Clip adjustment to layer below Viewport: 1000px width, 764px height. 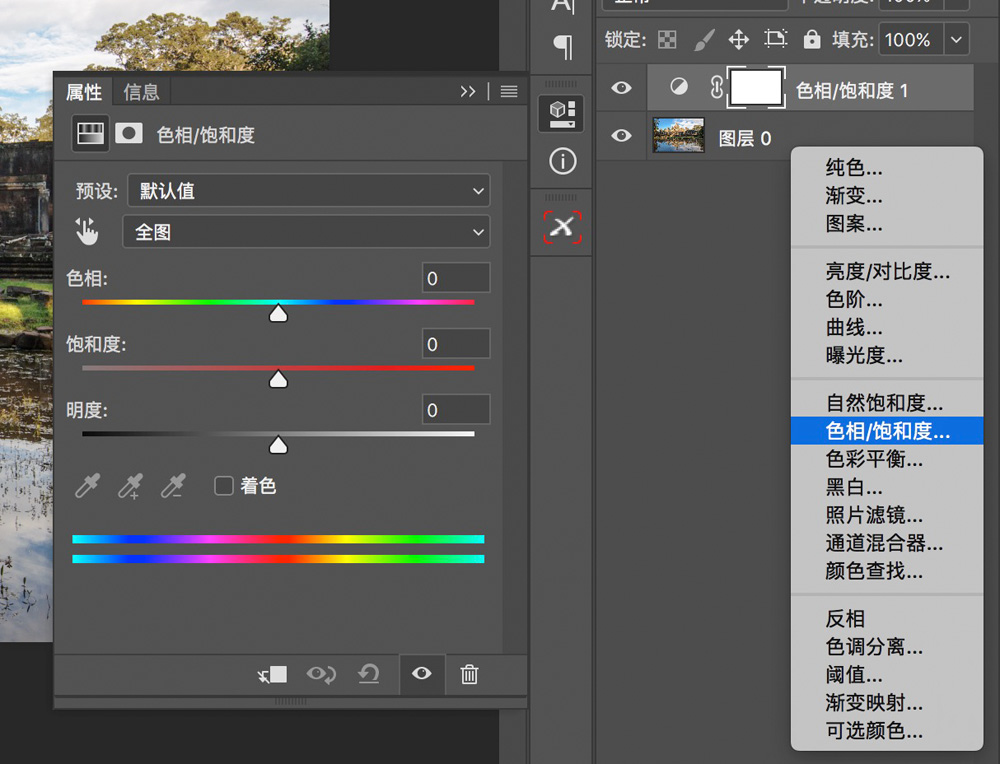click(272, 674)
